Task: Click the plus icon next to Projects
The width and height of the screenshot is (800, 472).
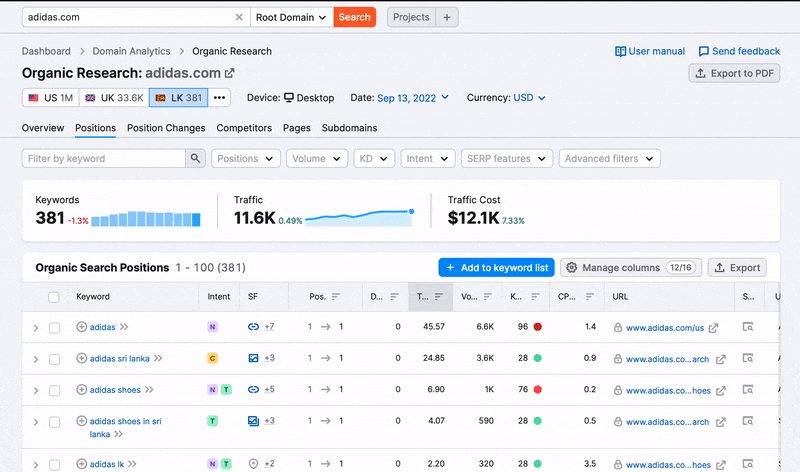Action: tap(447, 17)
